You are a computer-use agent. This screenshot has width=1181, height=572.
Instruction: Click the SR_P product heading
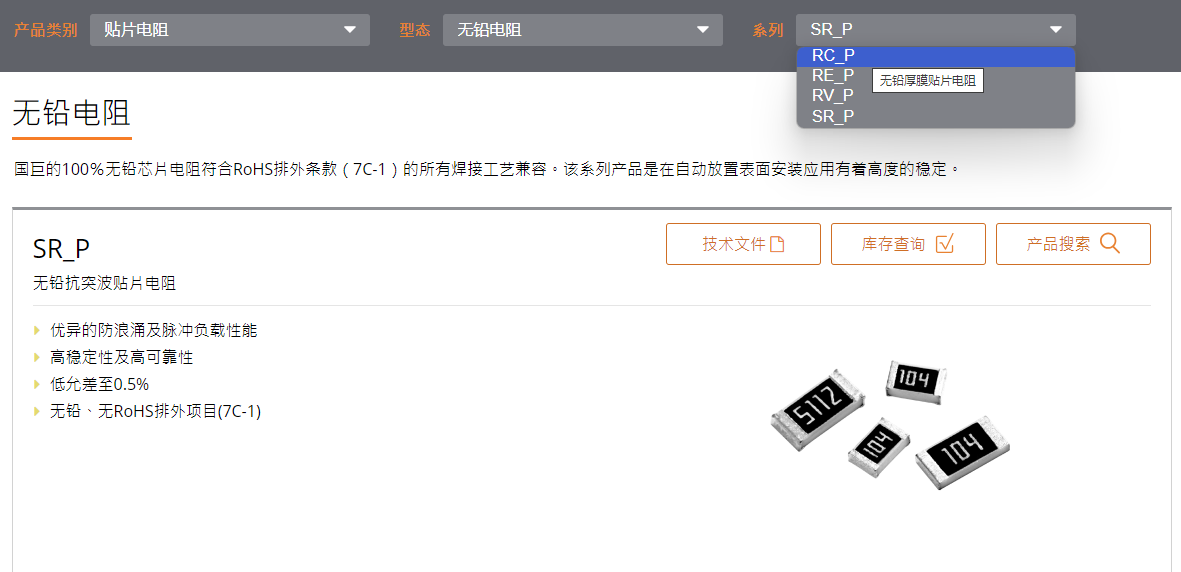[x=62, y=249]
